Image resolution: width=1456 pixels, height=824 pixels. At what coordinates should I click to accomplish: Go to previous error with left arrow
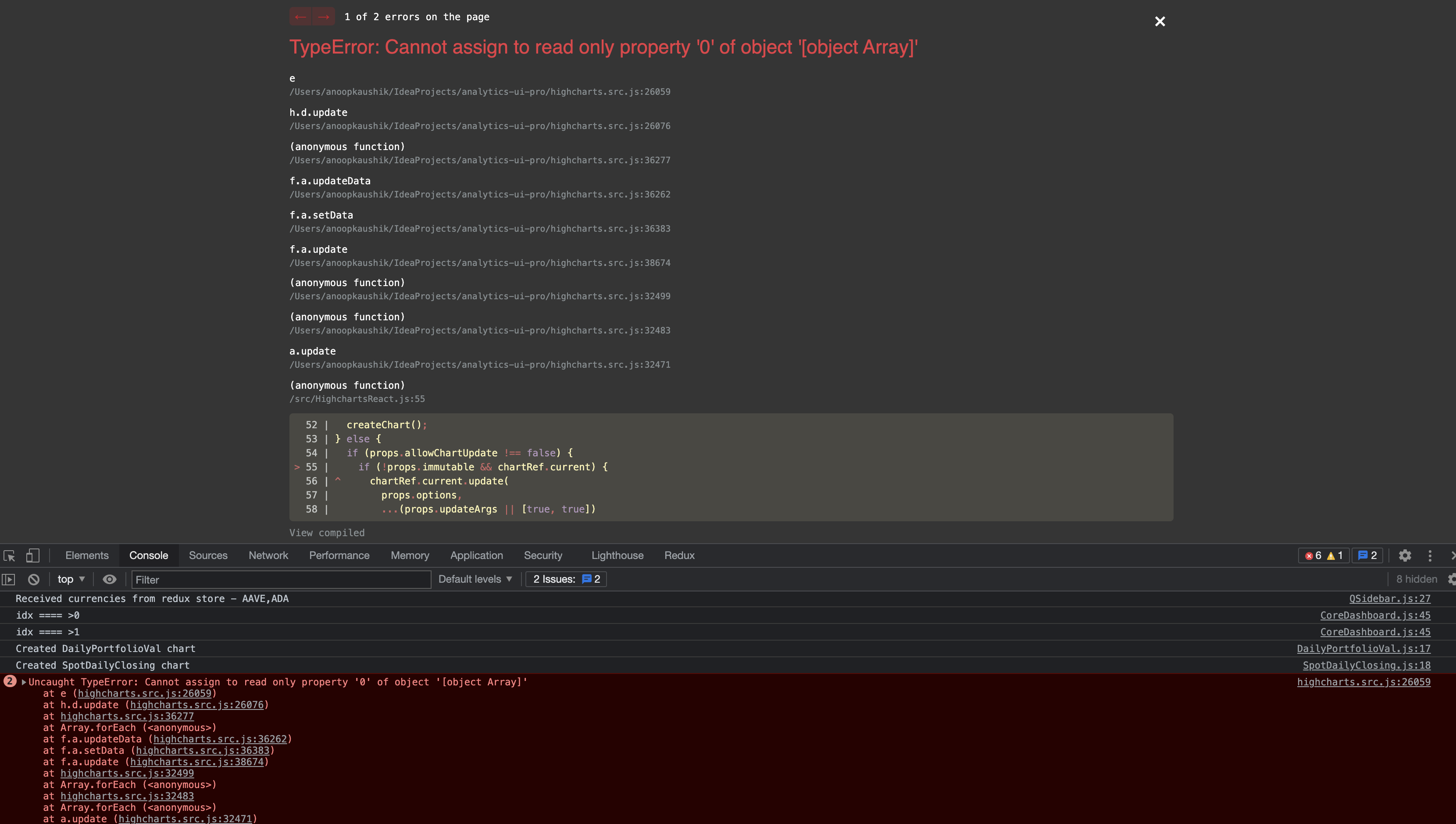click(x=300, y=17)
